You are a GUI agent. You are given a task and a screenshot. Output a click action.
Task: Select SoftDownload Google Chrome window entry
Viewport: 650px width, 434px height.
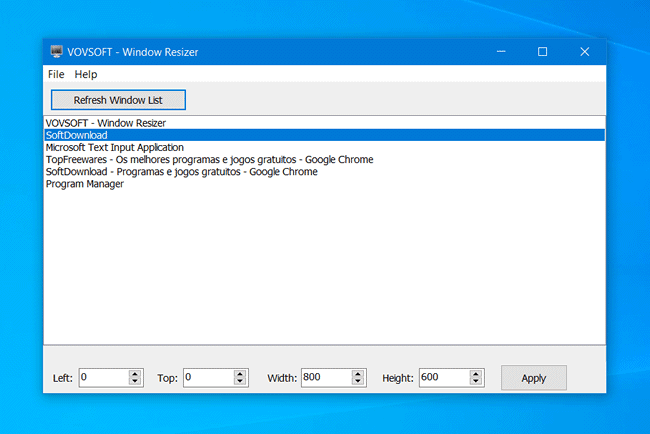tap(181, 172)
